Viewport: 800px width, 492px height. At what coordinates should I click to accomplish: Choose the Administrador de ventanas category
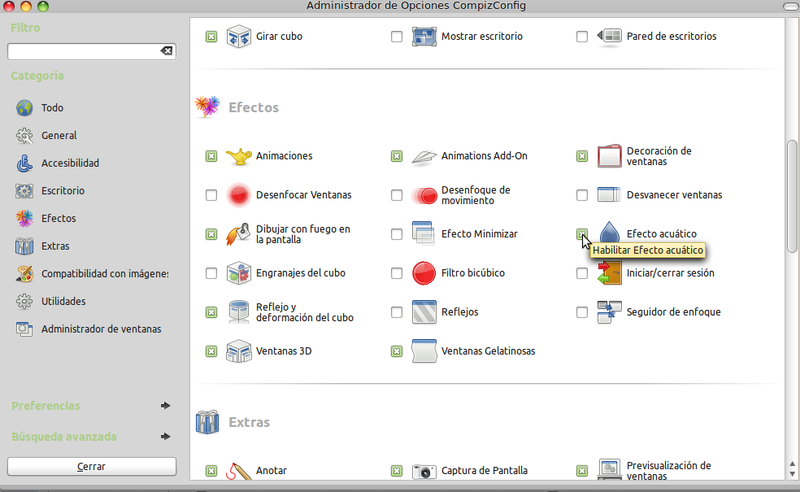(100, 329)
